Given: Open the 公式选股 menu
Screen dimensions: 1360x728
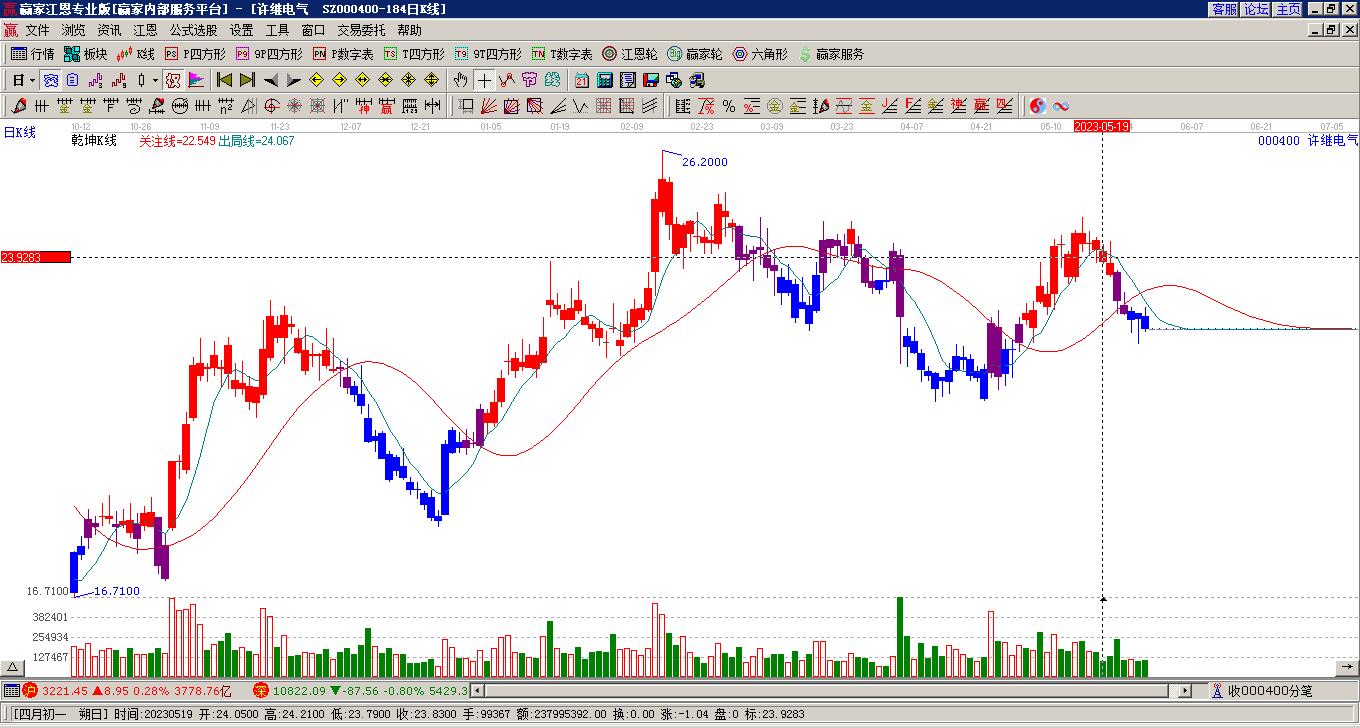Looking at the screenshot, I should tap(193, 31).
